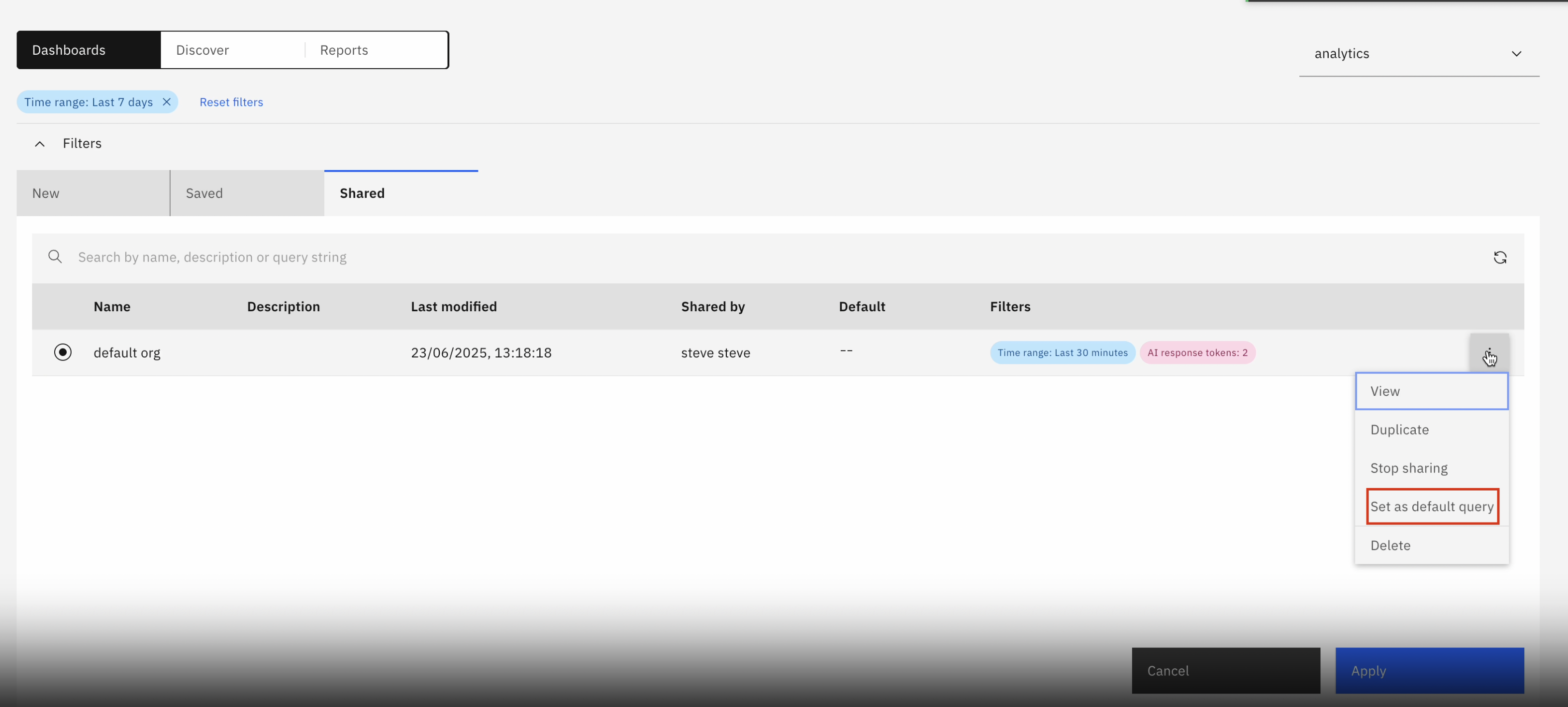The width and height of the screenshot is (1568, 707).
Task: Click the Reset filters link
Action: 231,102
